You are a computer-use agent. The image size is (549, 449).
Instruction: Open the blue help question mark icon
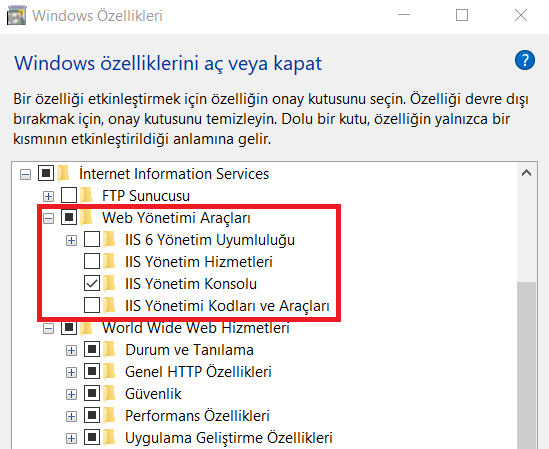pyautogui.click(x=524, y=60)
